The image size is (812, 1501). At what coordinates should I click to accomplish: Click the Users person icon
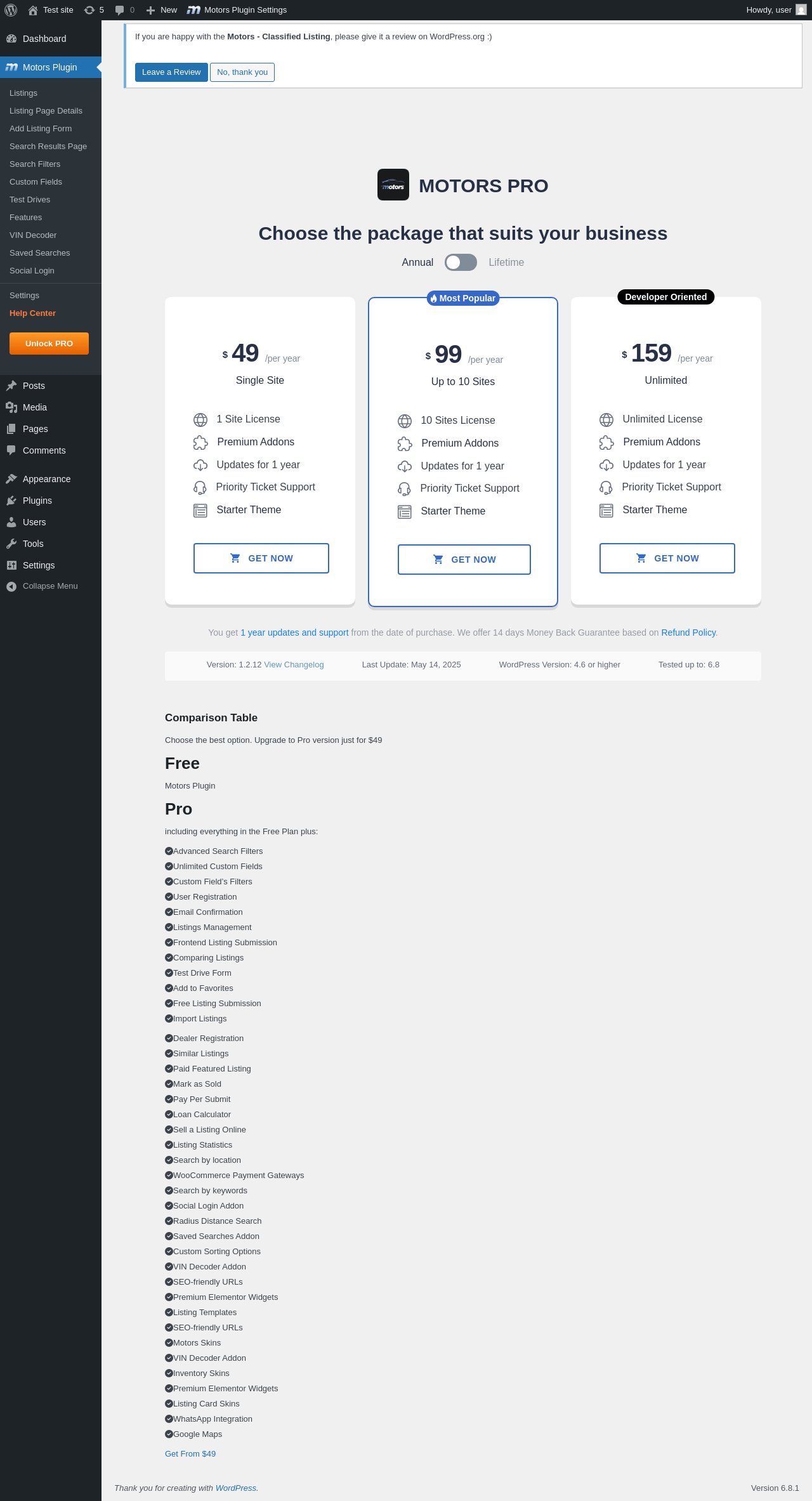point(11,522)
